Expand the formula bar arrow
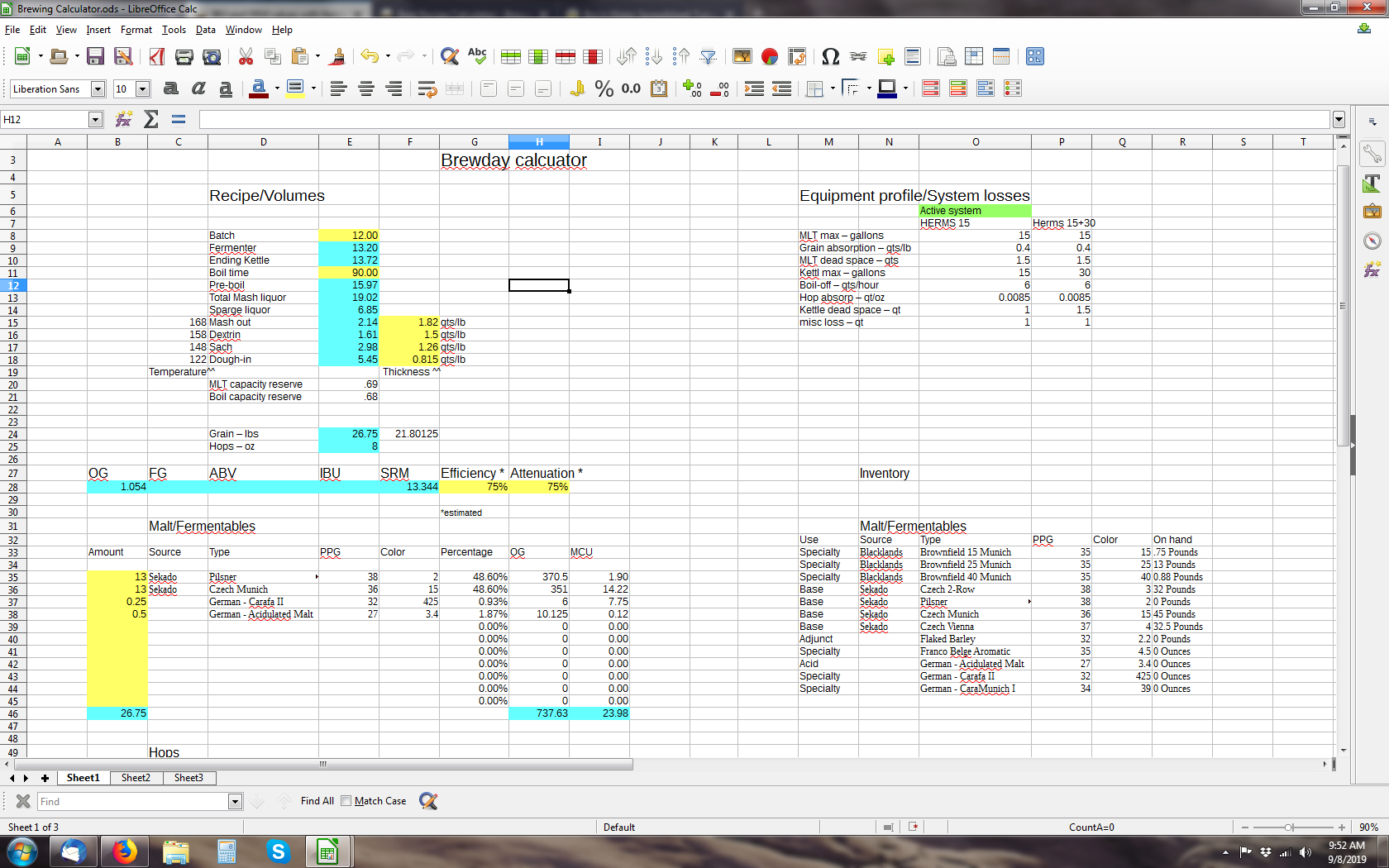 pos(1339,119)
